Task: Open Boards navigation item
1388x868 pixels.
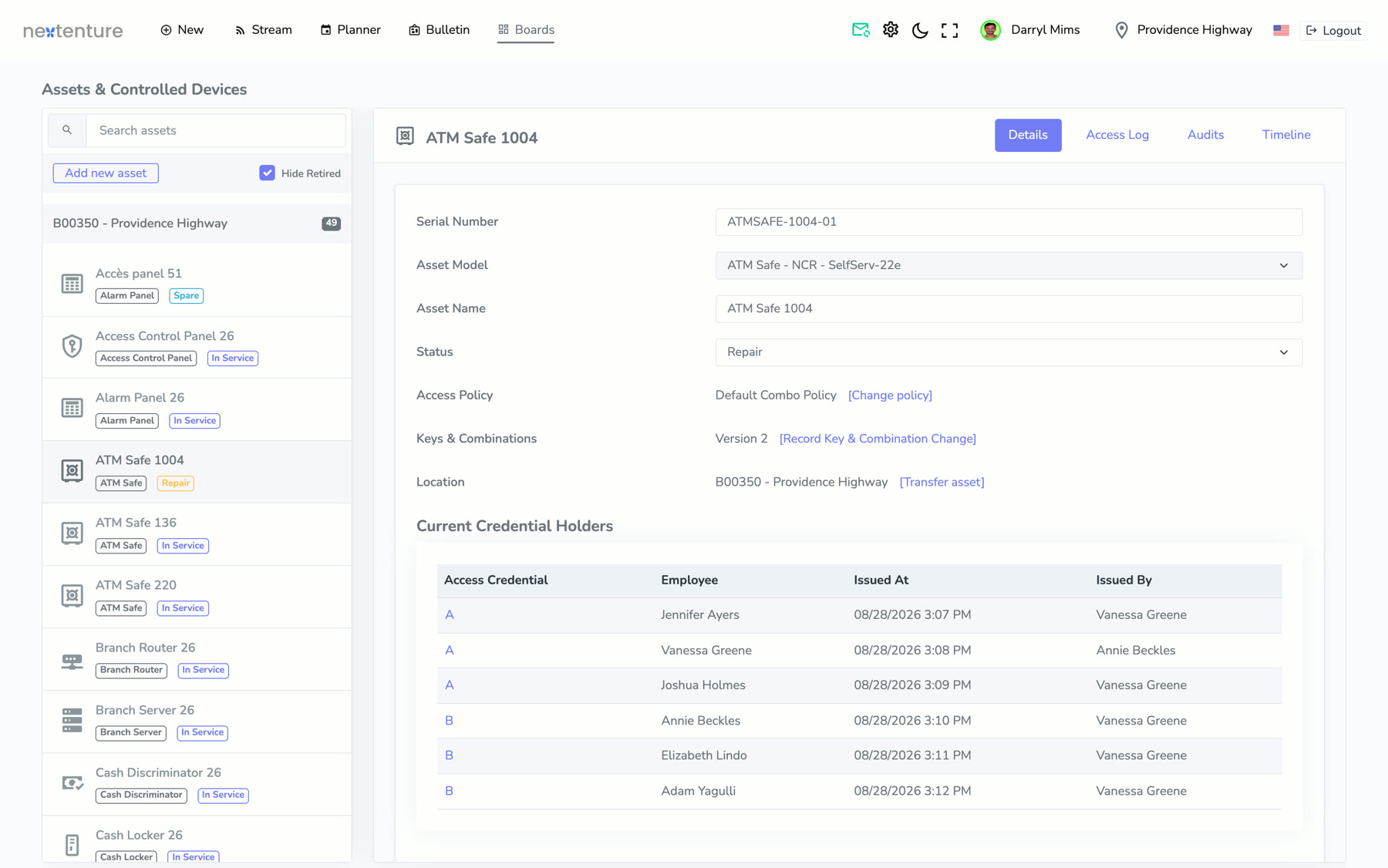Action: pyautogui.click(x=526, y=30)
